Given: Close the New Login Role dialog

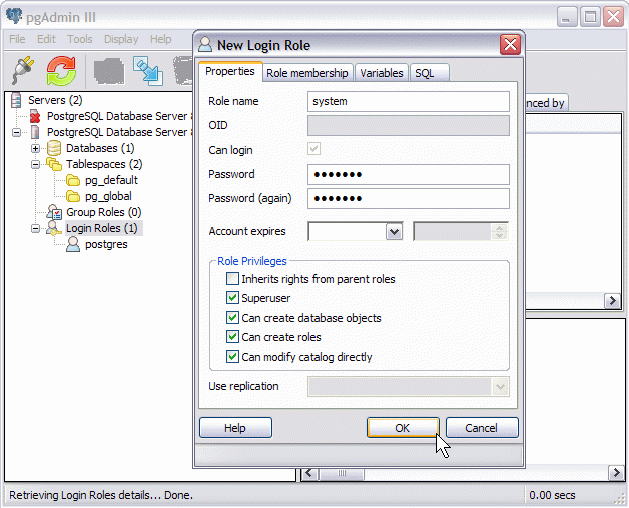Looking at the screenshot, I should pyautogui.click(x=510, y=44).
